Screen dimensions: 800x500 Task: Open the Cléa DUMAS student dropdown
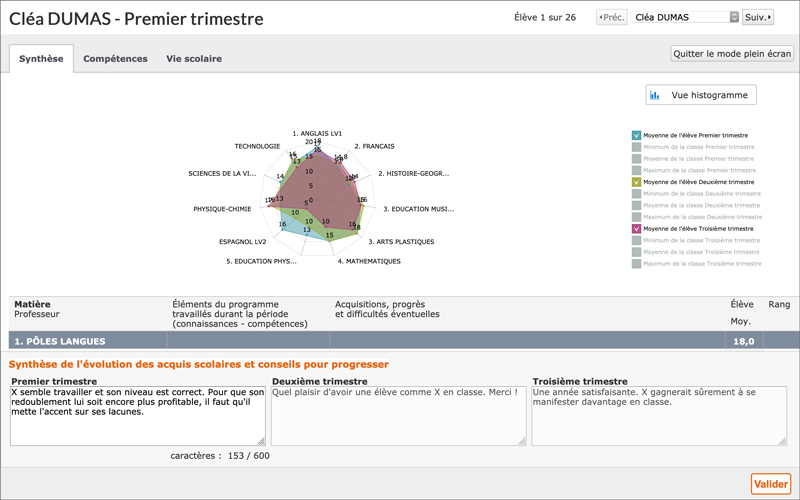[x=685, y=17]
